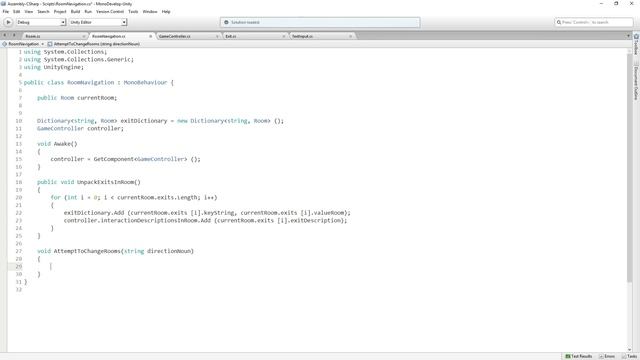Click the Solution loaded status icon
640x360 pixels.
click(226, 22)
